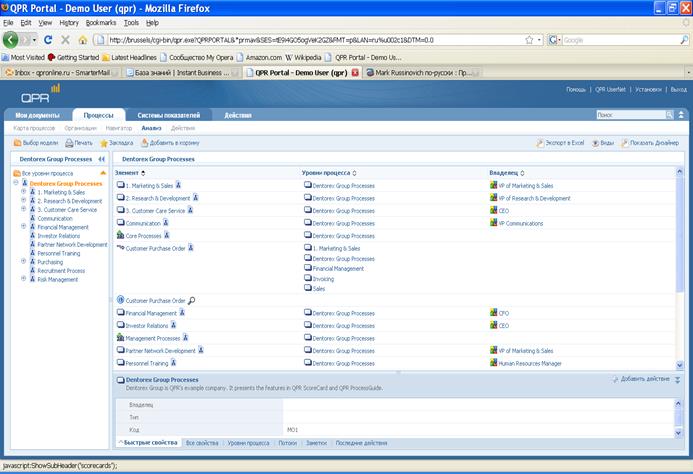Sort by Уровни процесса column
The height and width of the screenshot is (474, 693).
point(354,173)
